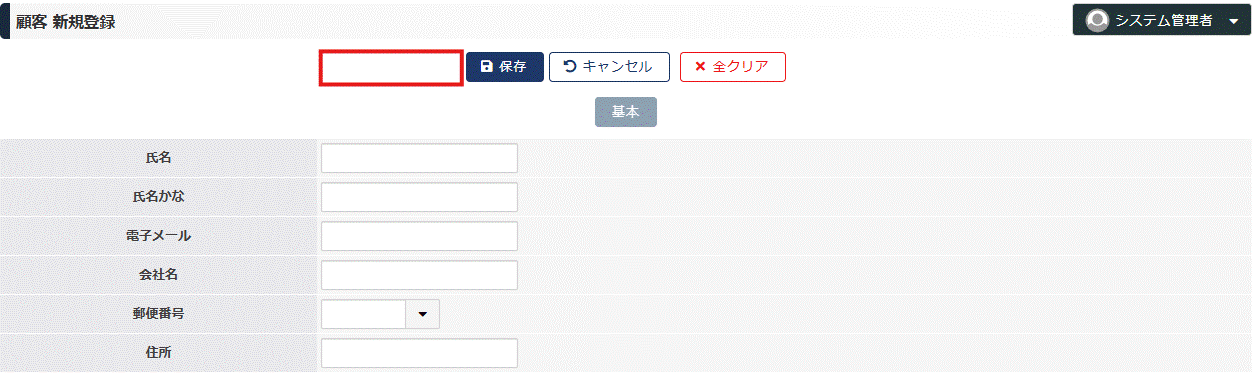Click the 電子メール field label
1252x375 pixels.
pyautogui.click(x=158, y=236)
